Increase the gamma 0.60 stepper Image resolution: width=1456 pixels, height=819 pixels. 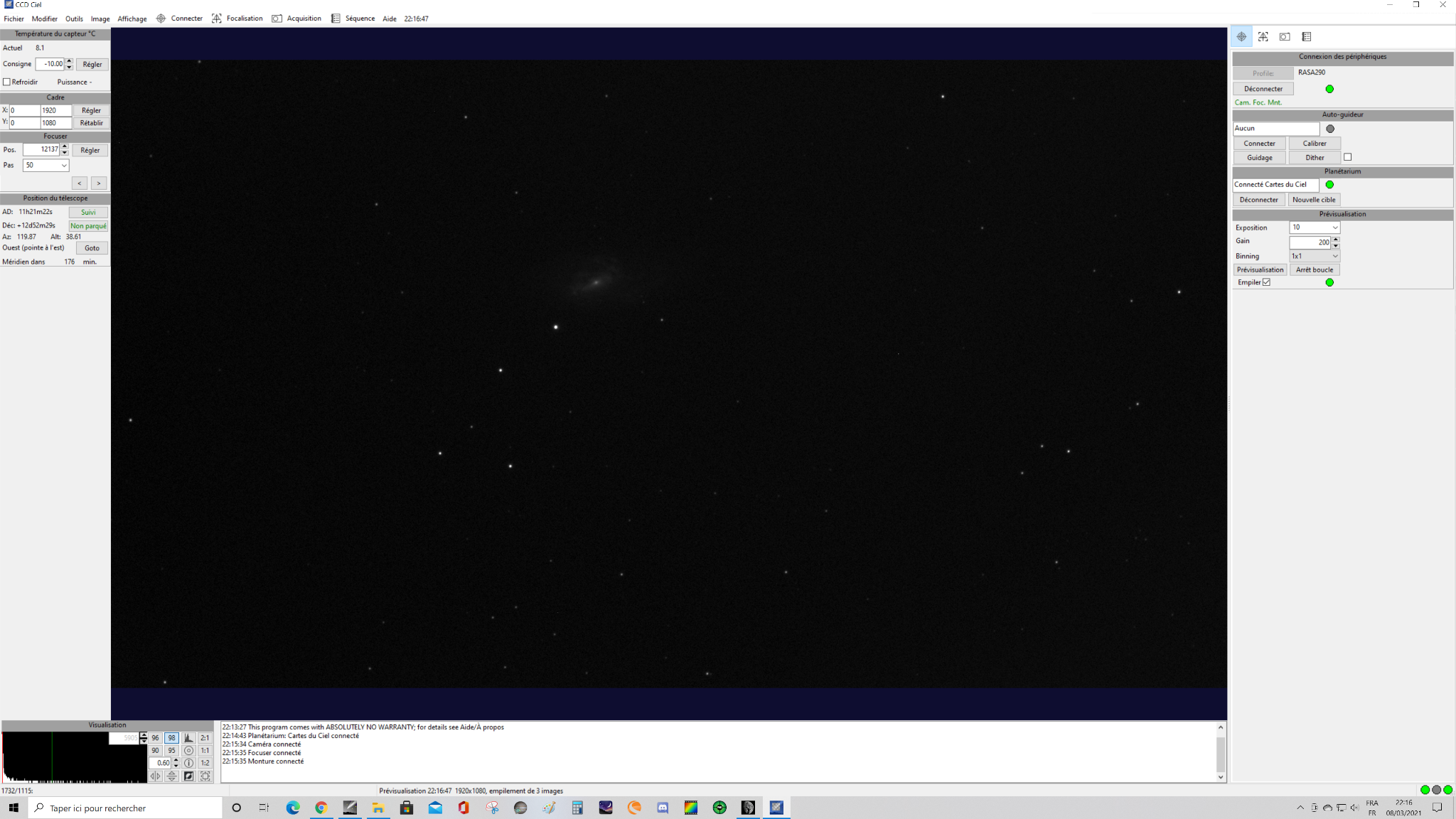176,760
